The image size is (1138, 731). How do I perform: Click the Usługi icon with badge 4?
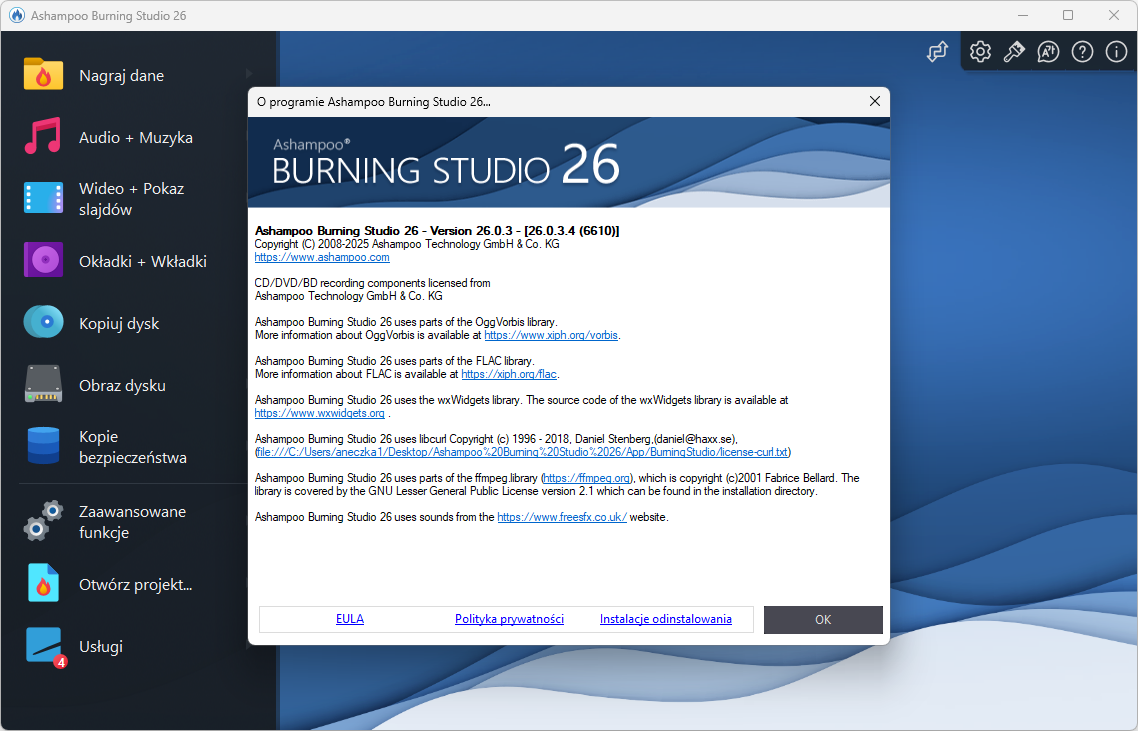point(45,646)
